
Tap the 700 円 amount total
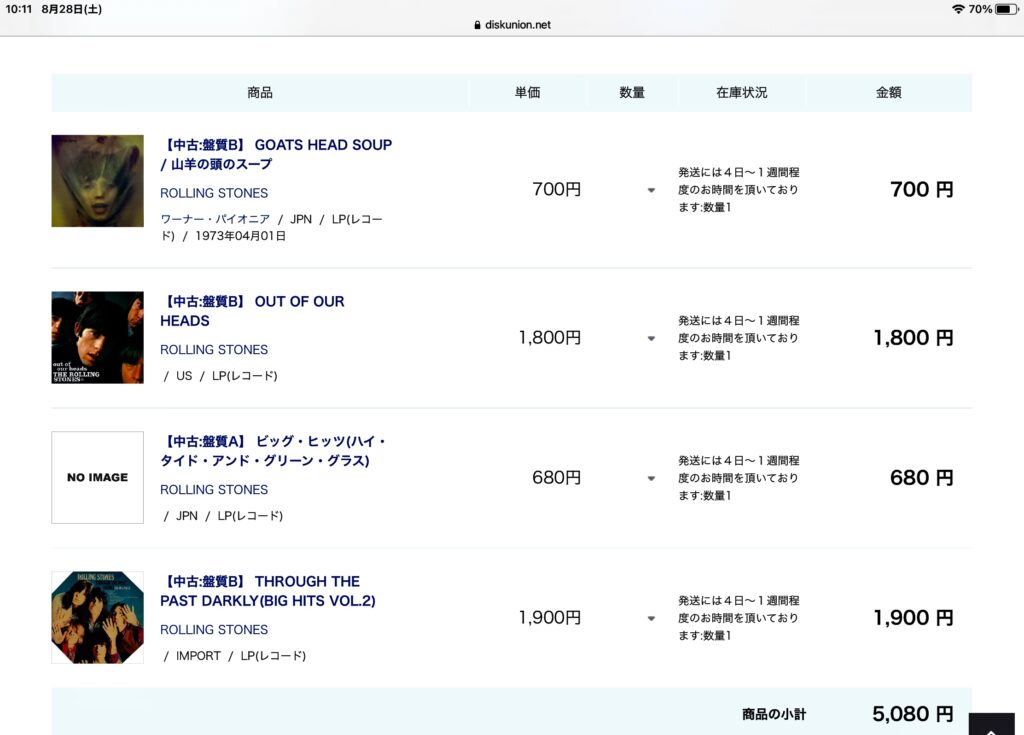point(921,189)
